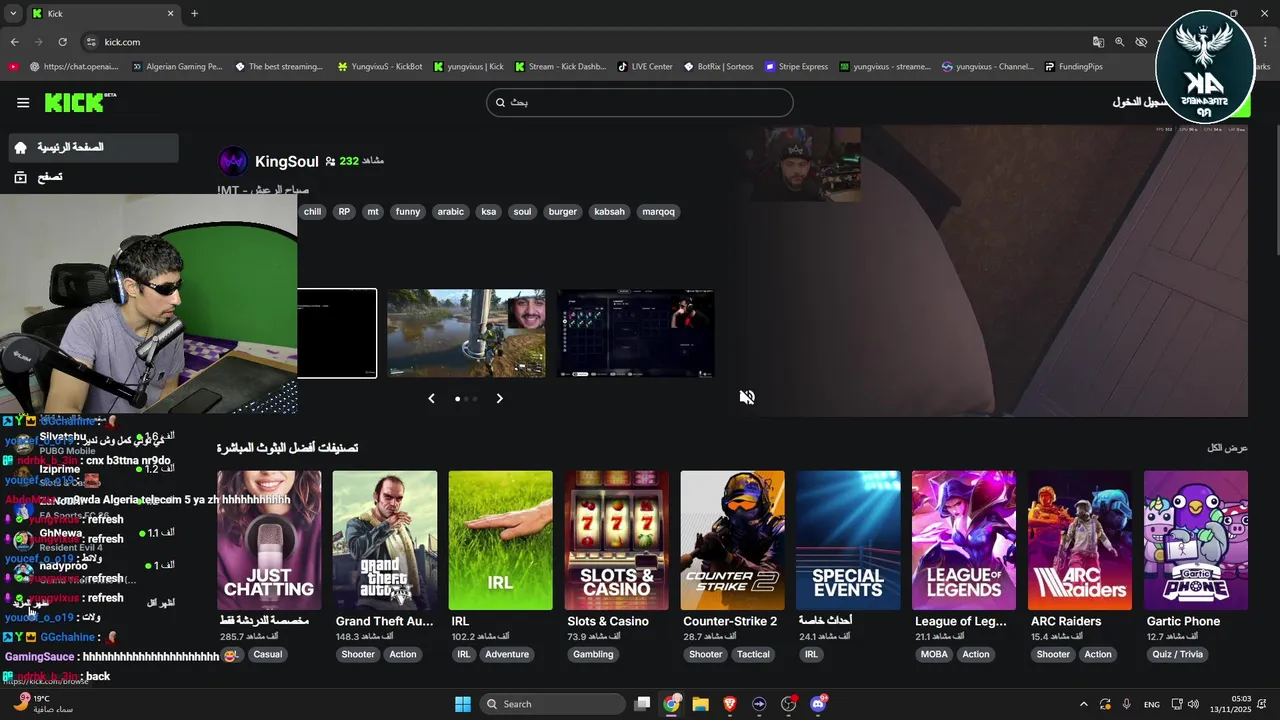Open YungvixuS - KickBot bookmark

[380, 67]
